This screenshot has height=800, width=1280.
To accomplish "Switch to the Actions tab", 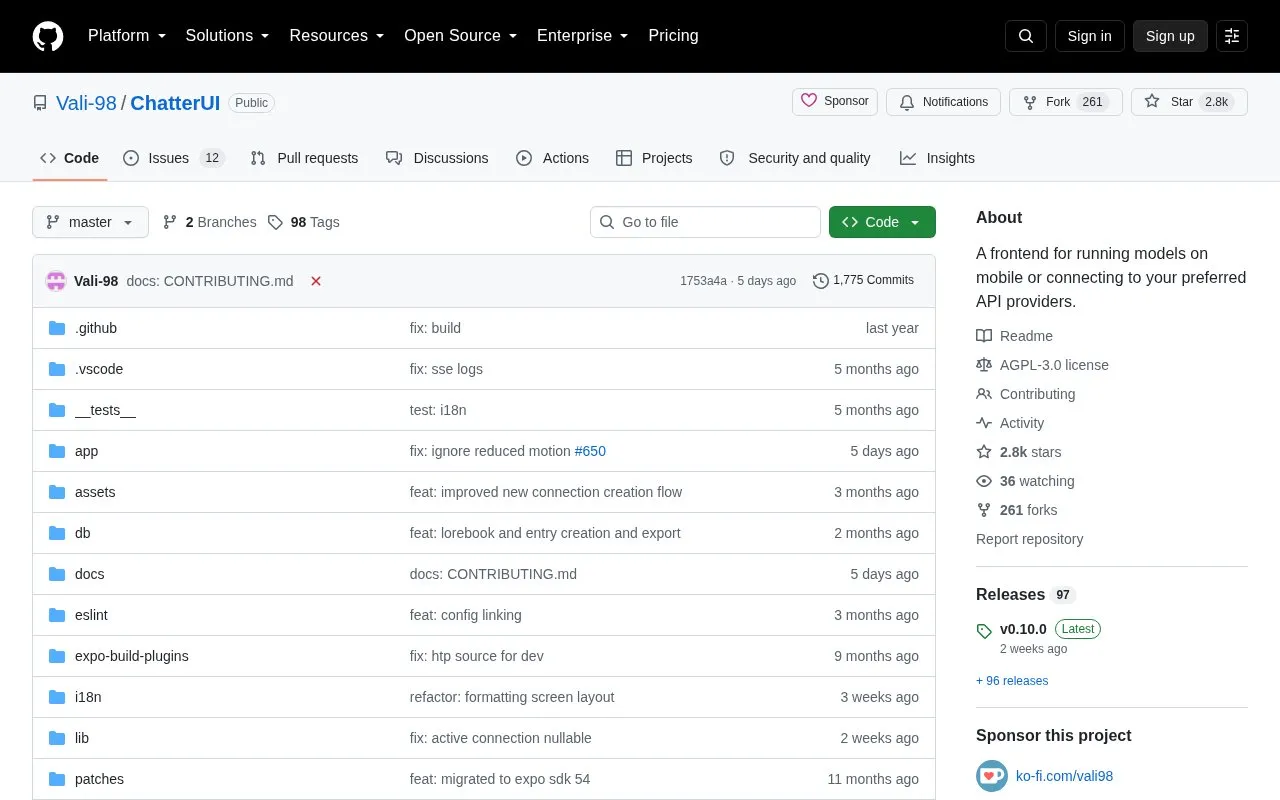I will coord(552,158).
